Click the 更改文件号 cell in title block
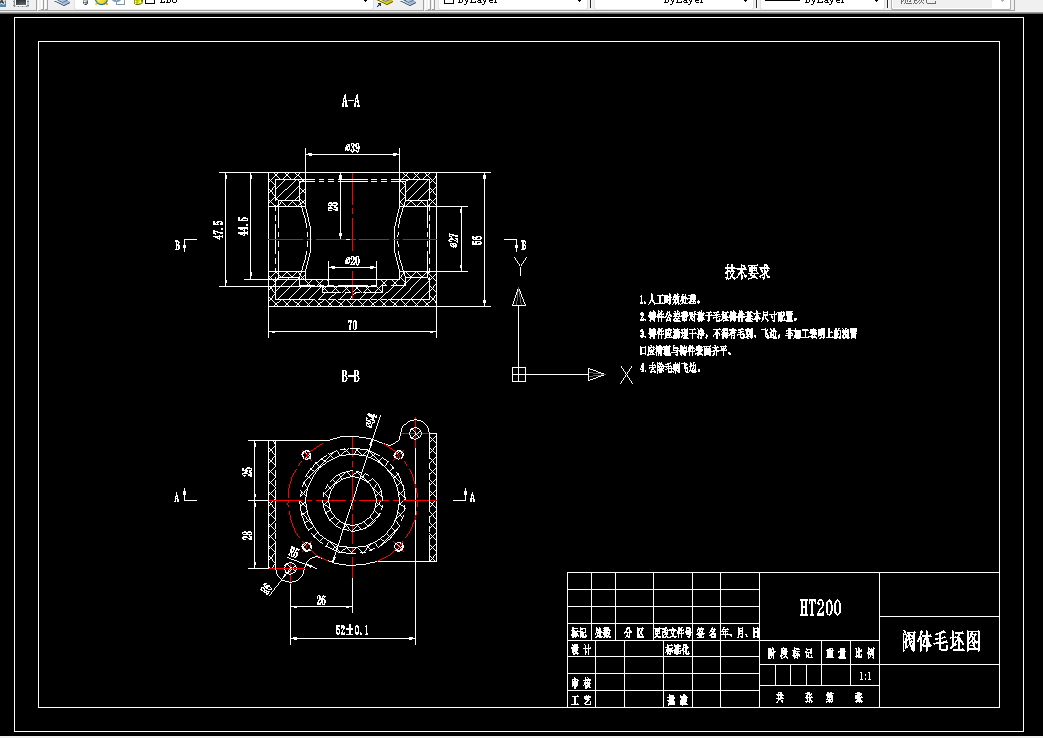The image size is (1043, 738). tap(672, 632)
